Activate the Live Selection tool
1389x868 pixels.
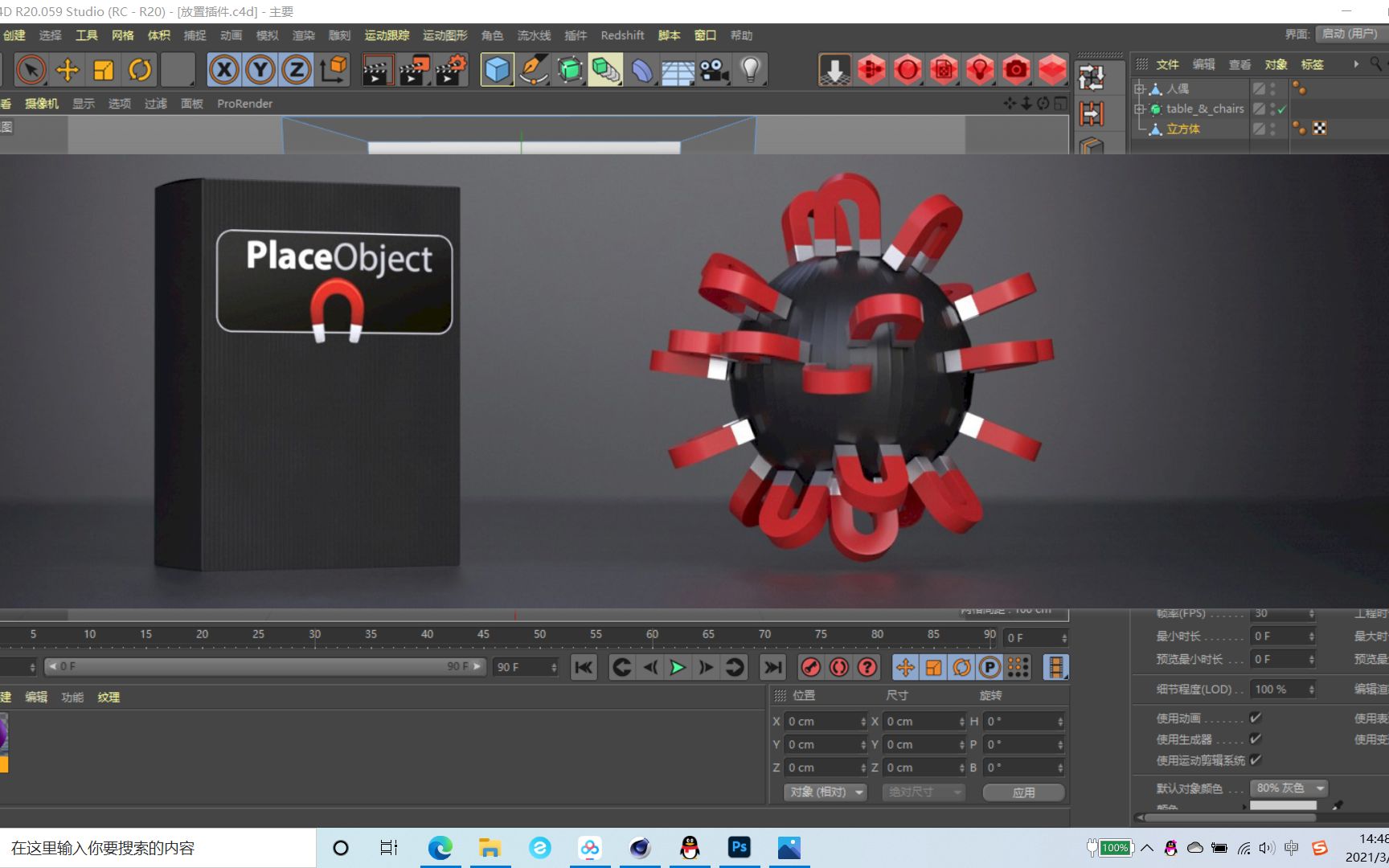31,70
